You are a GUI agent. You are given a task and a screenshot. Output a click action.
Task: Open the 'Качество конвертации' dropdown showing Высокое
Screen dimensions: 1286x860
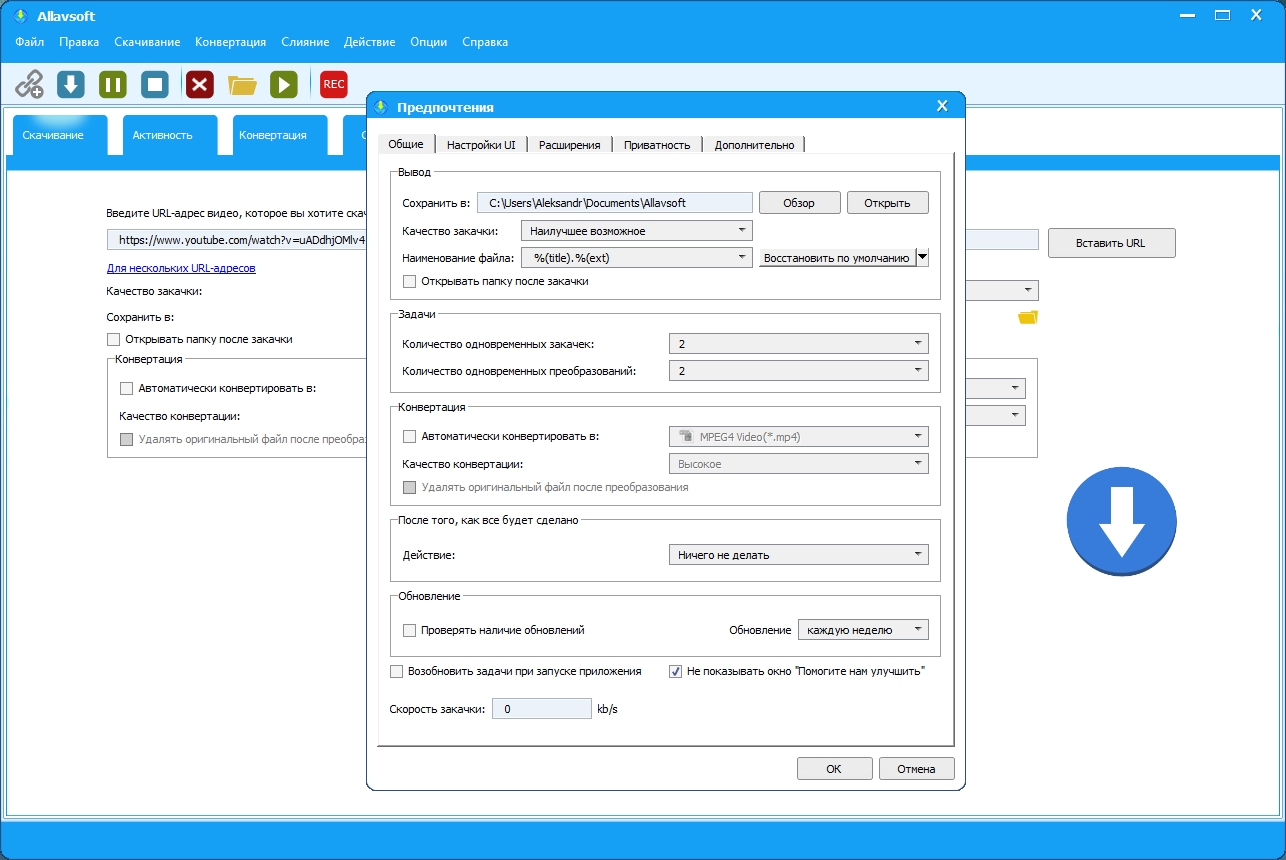(798, 463)
